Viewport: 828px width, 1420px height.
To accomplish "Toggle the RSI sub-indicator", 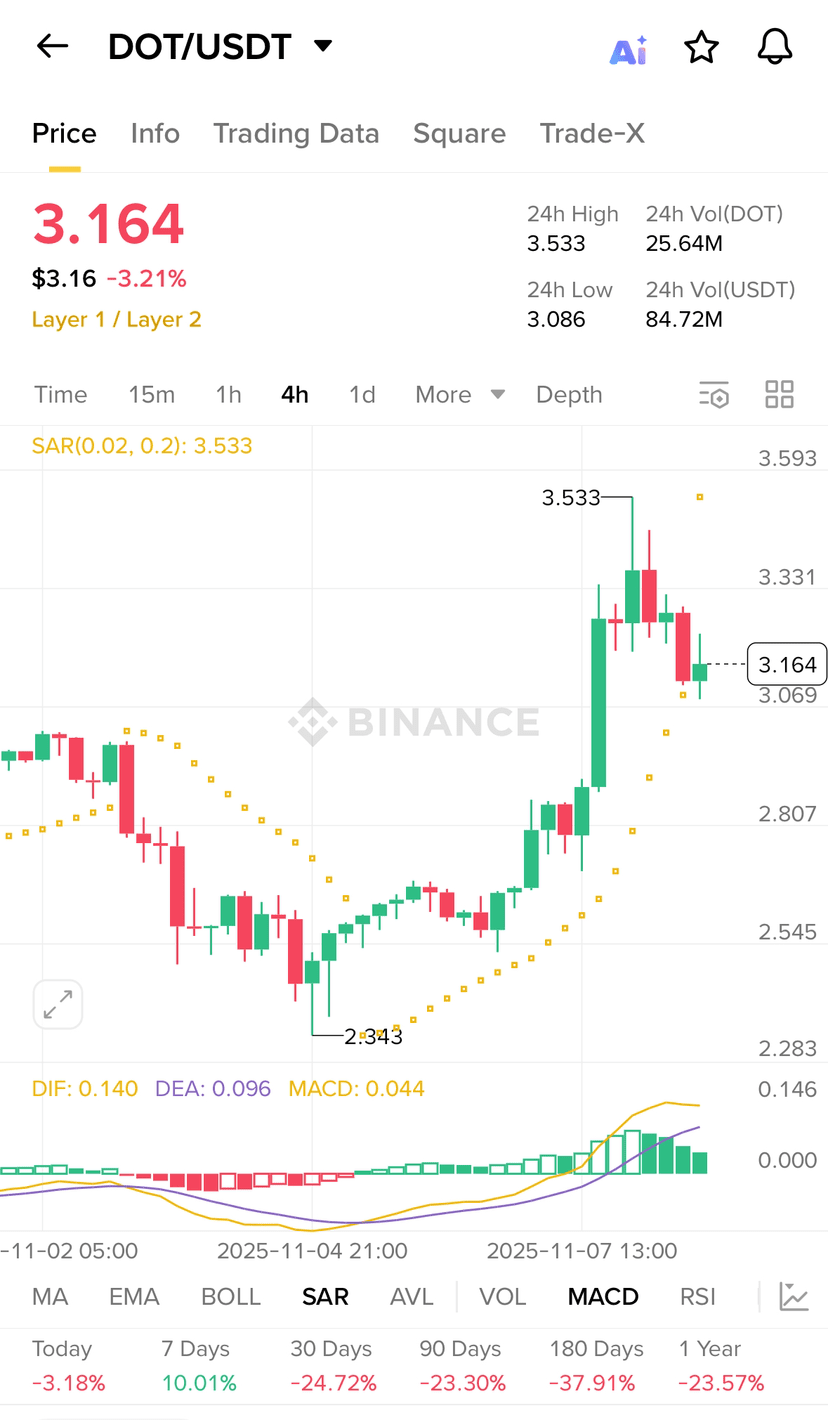I will (698, 1297).
